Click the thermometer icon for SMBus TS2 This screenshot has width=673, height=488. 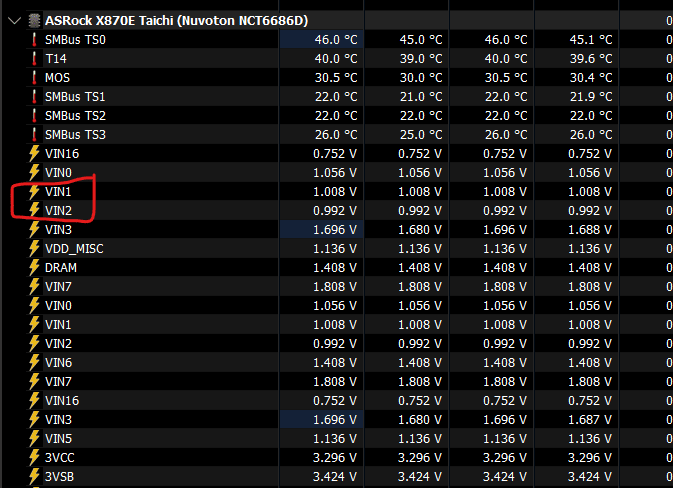point(34,116)
